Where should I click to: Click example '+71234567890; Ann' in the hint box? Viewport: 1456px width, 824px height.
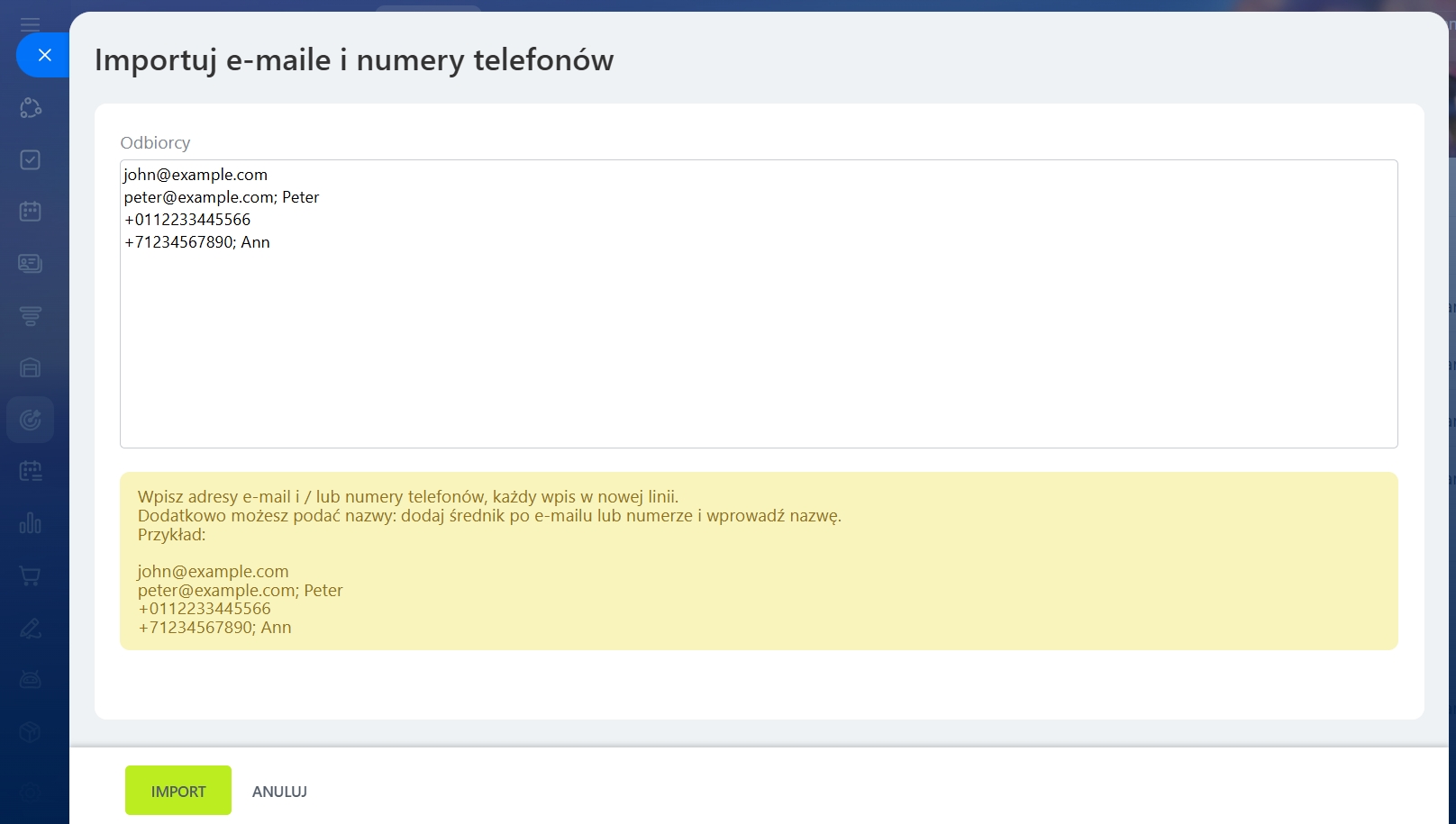[214, 628]
